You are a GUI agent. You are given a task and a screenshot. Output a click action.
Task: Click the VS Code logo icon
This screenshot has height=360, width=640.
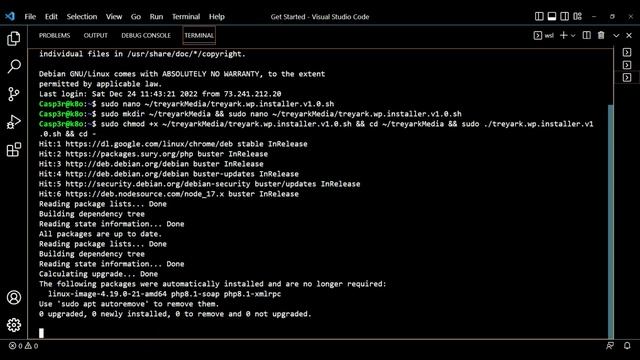[10, 16]
